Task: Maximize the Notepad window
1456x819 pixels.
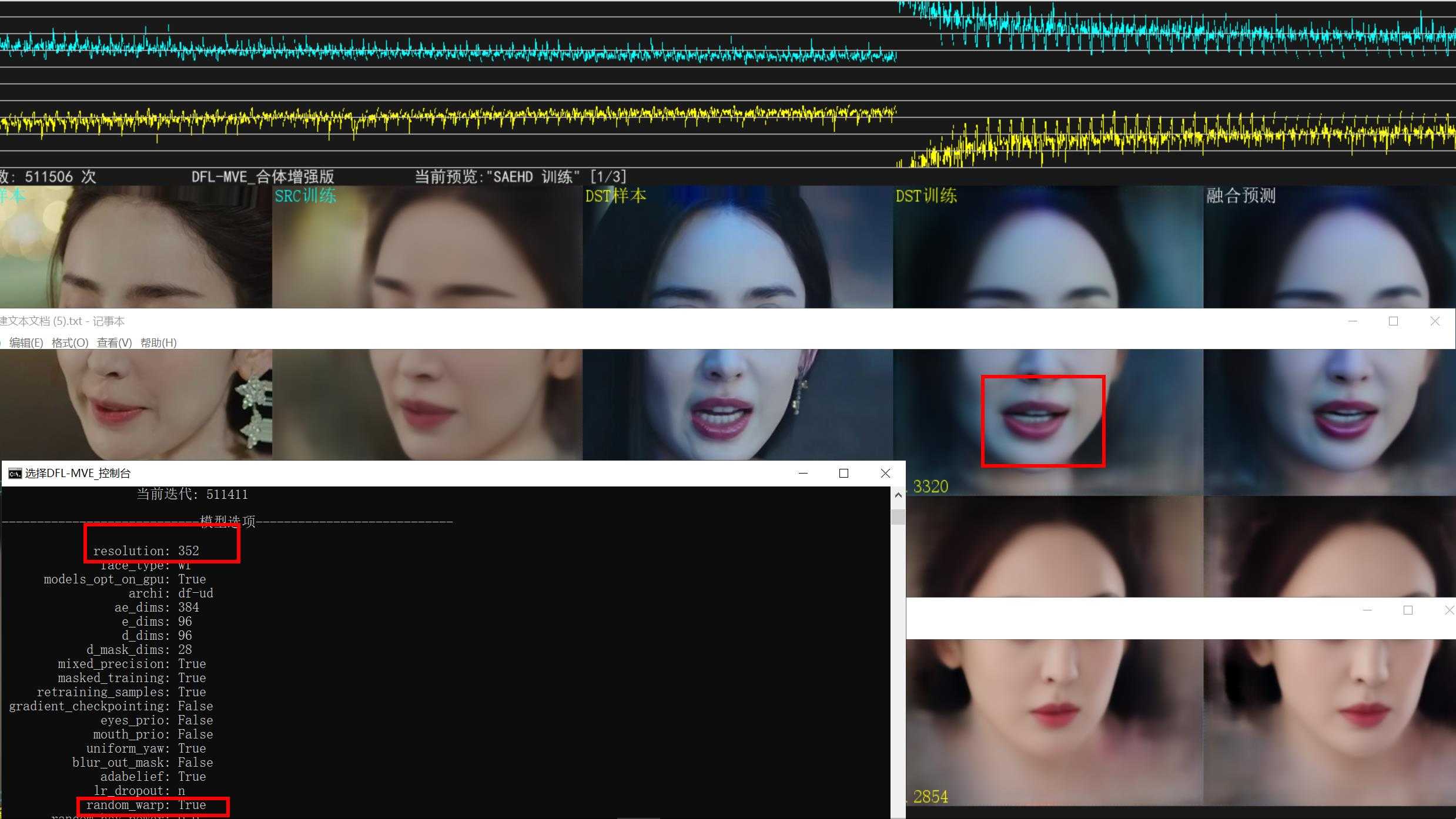Action: [x=1393, y=321]
